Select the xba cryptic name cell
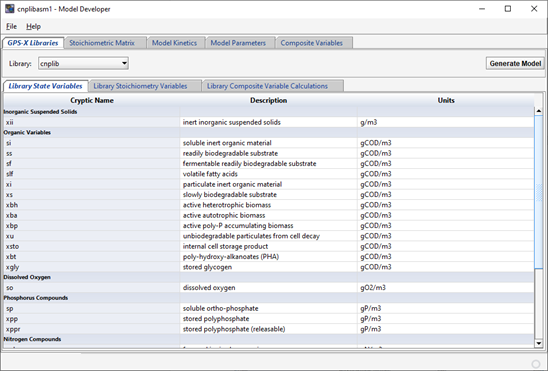The image size is (548, 371). tap(92, 215)
